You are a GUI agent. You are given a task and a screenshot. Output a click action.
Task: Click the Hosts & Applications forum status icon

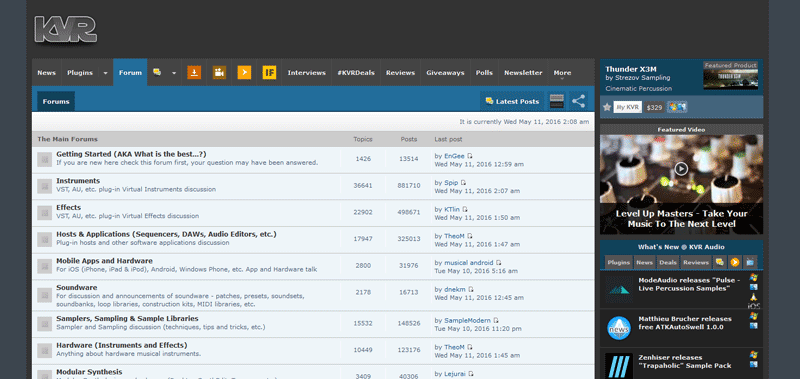44,240
